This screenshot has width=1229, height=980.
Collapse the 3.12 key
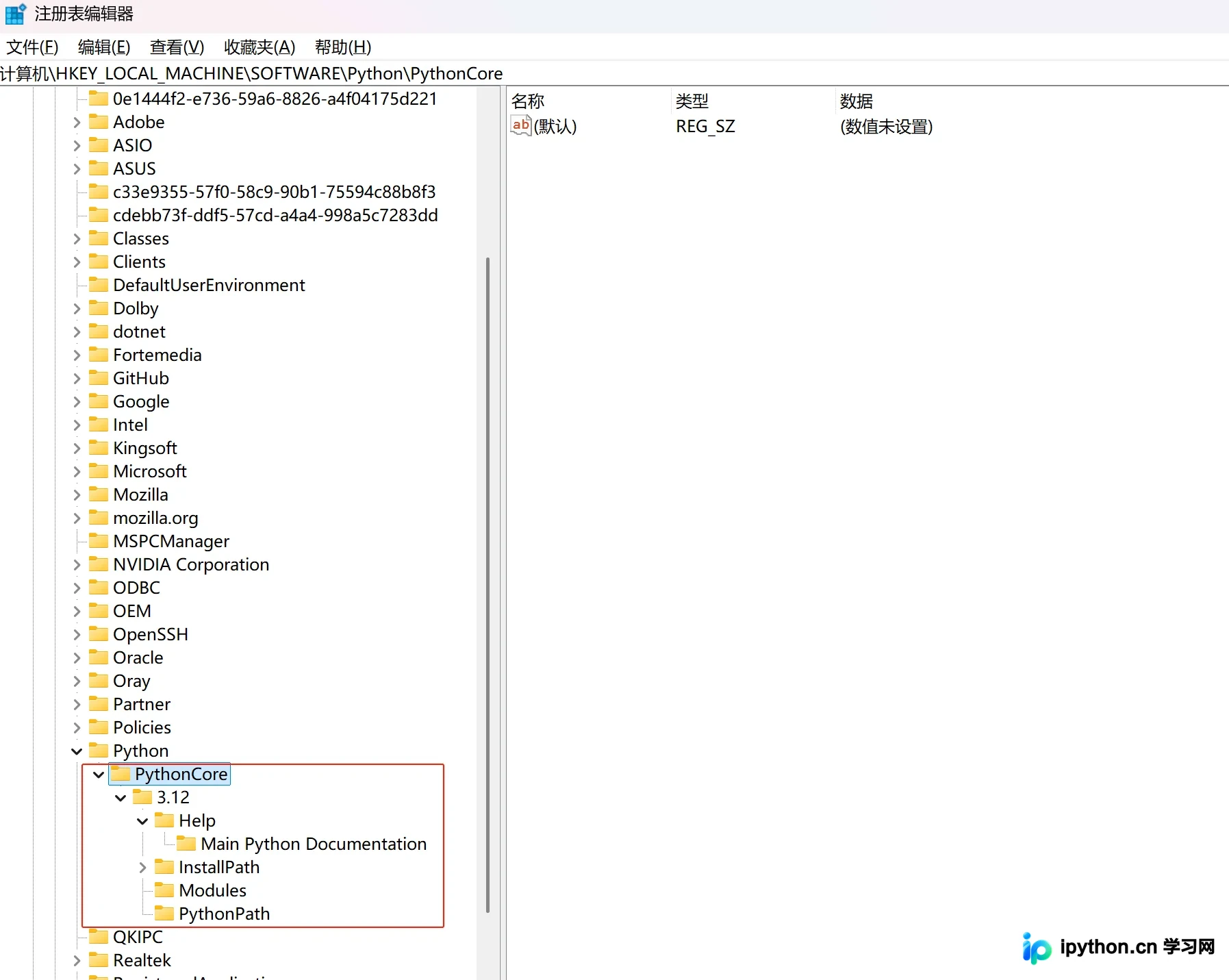point(121,798)
